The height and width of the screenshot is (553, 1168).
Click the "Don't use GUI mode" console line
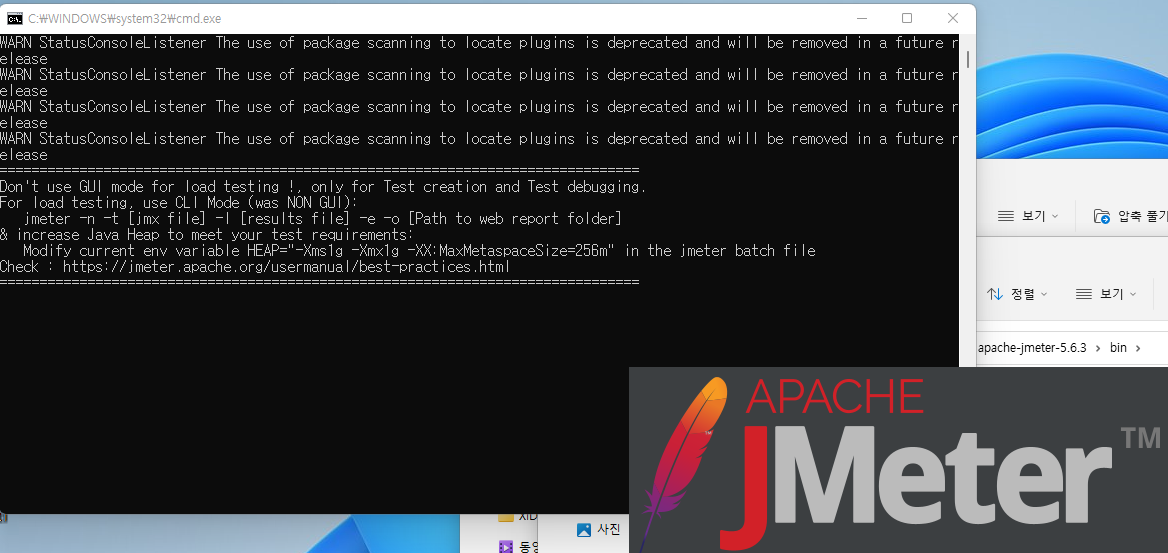point(323,187)
